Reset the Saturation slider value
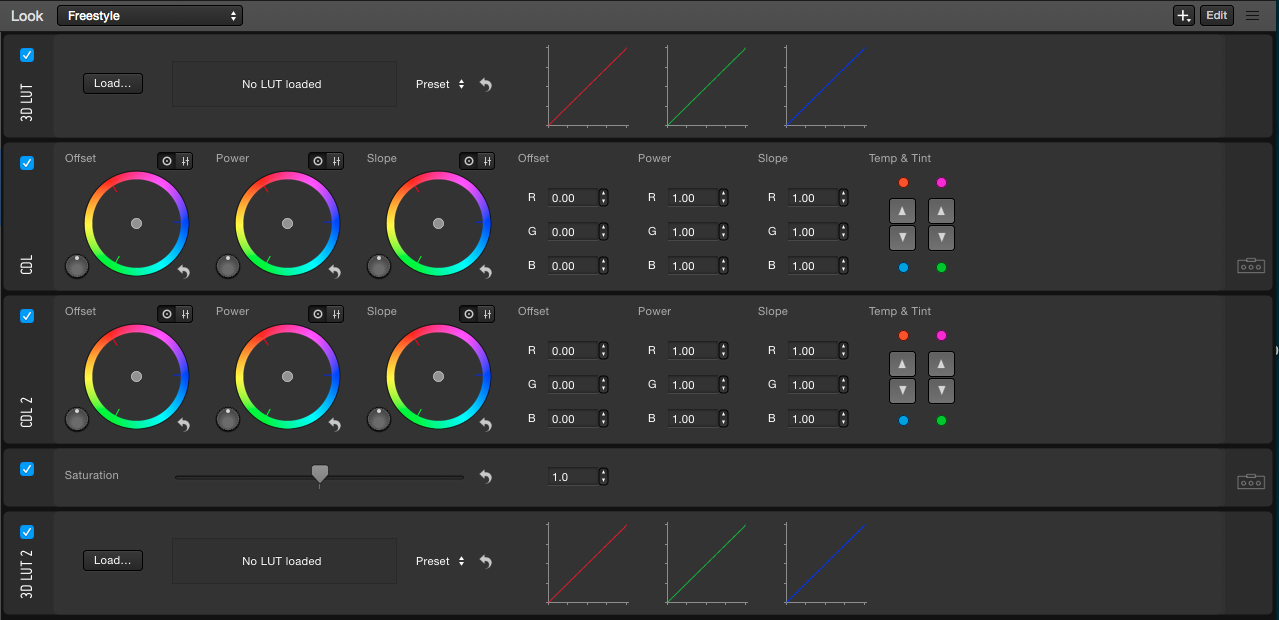Screen dimensions: 1279x620 pyautogui.click(x=486, y=477)
